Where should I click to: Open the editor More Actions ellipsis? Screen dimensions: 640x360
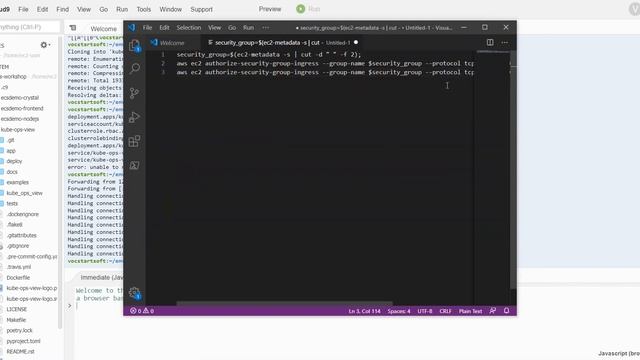[505, 42]
